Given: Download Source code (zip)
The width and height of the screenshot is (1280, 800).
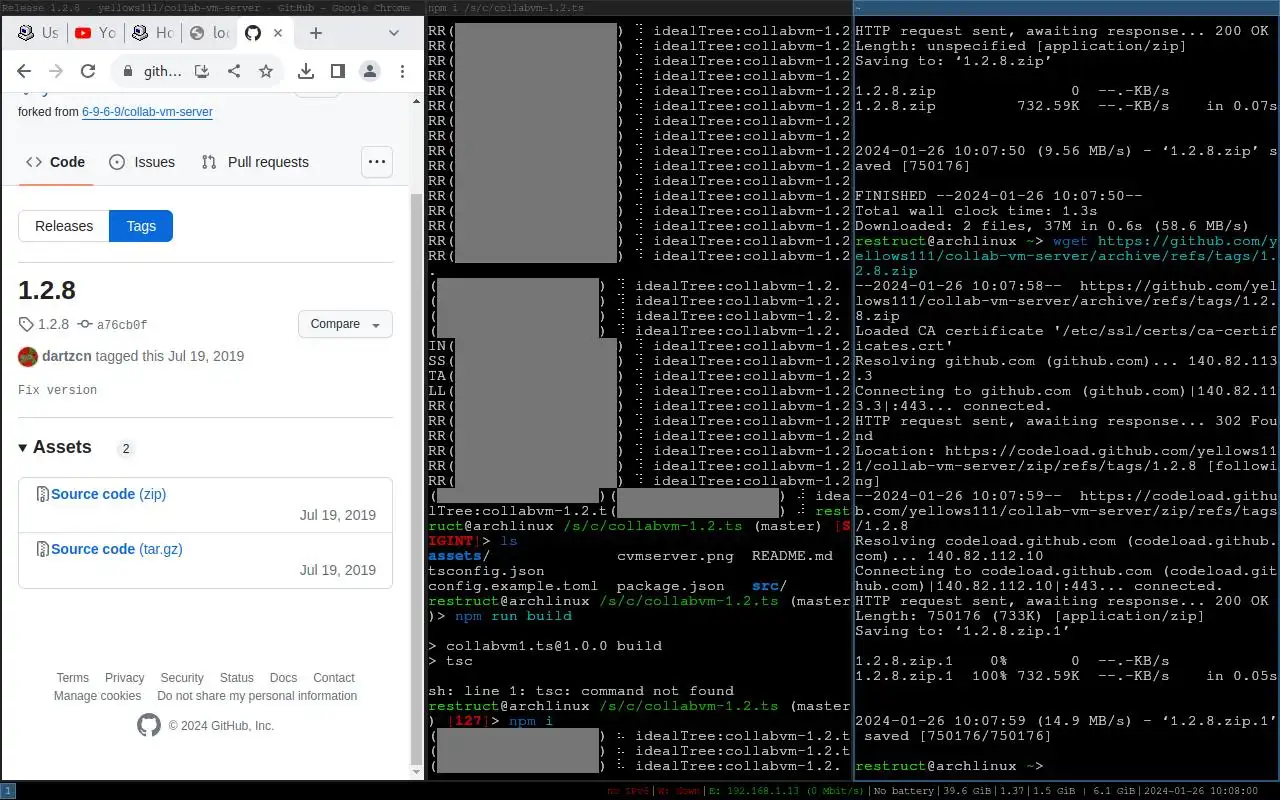Looking at the screenshot, I should click(109, 494).
